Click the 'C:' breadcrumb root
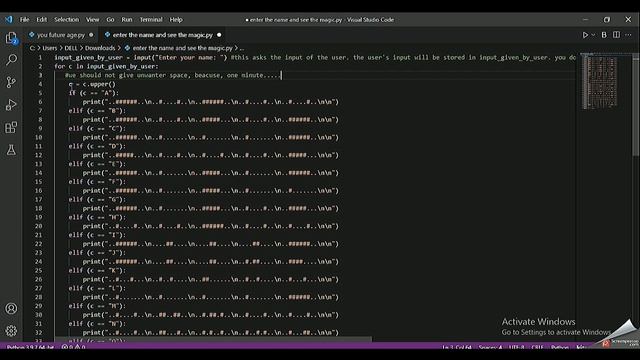The width and height of the screenshot is (640, 360). [32, 48]
